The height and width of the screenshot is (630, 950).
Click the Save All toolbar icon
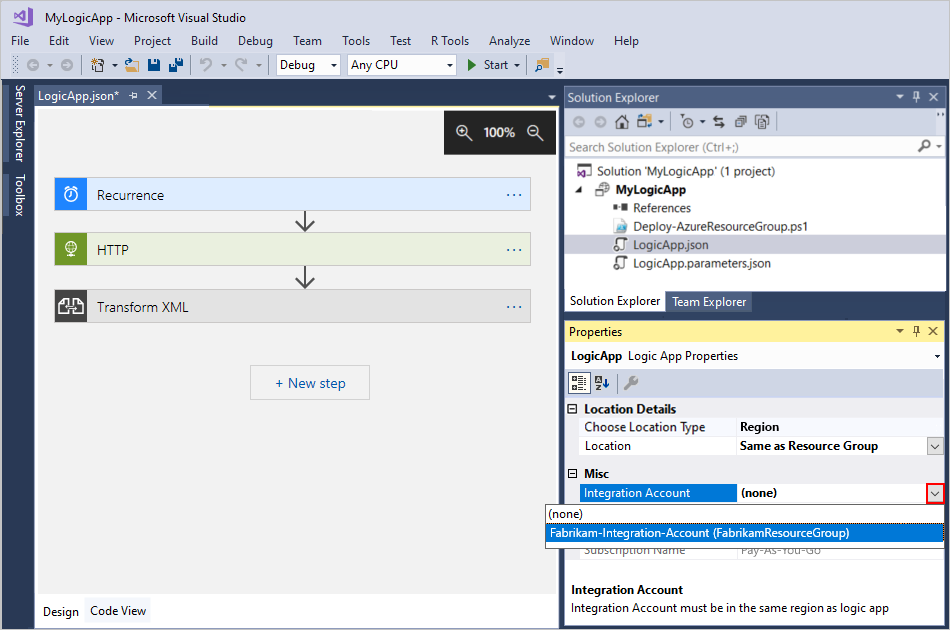pos(174,64)
